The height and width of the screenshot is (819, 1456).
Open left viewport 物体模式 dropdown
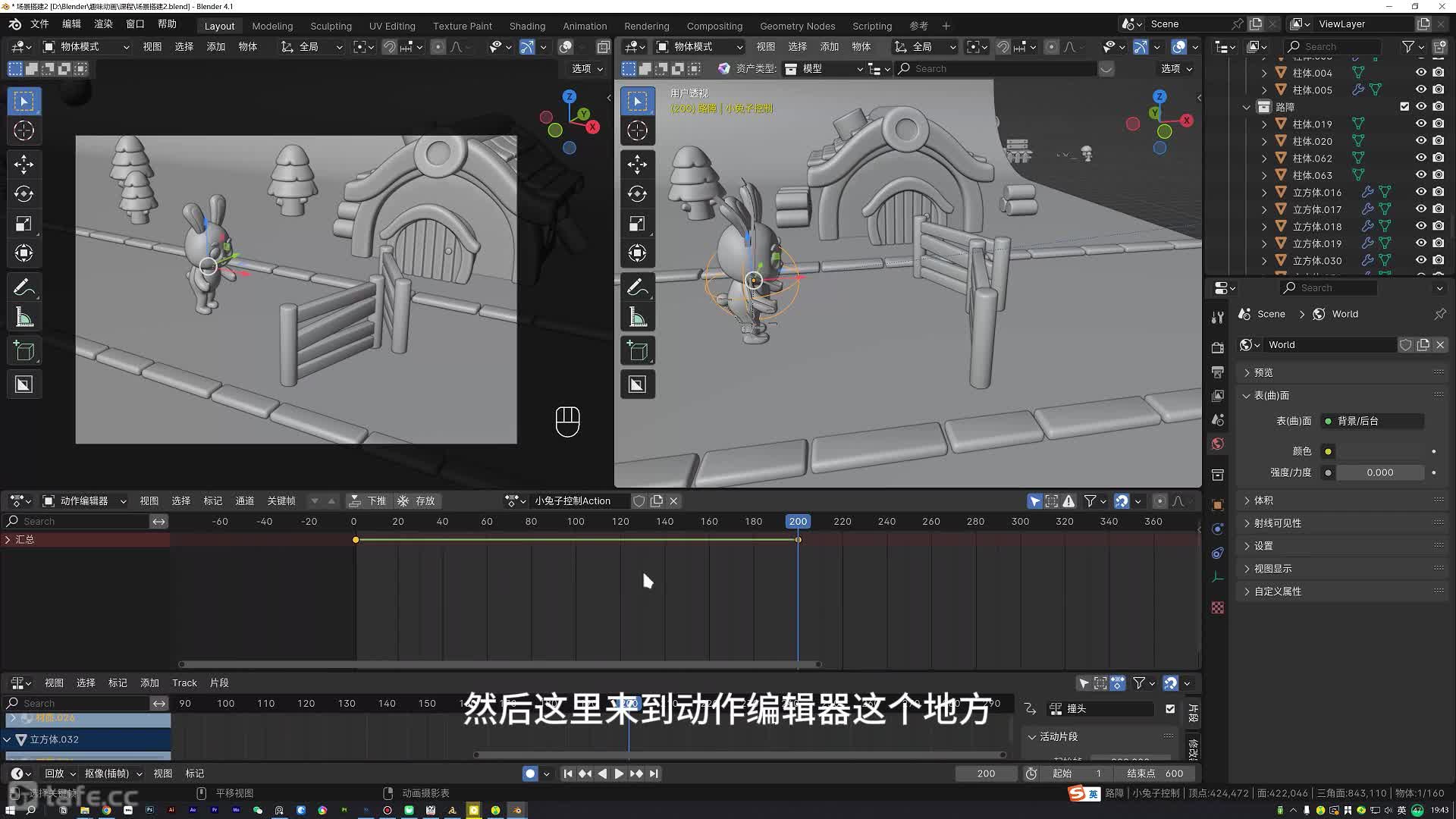pyautogui.click(x=86, y=47)
